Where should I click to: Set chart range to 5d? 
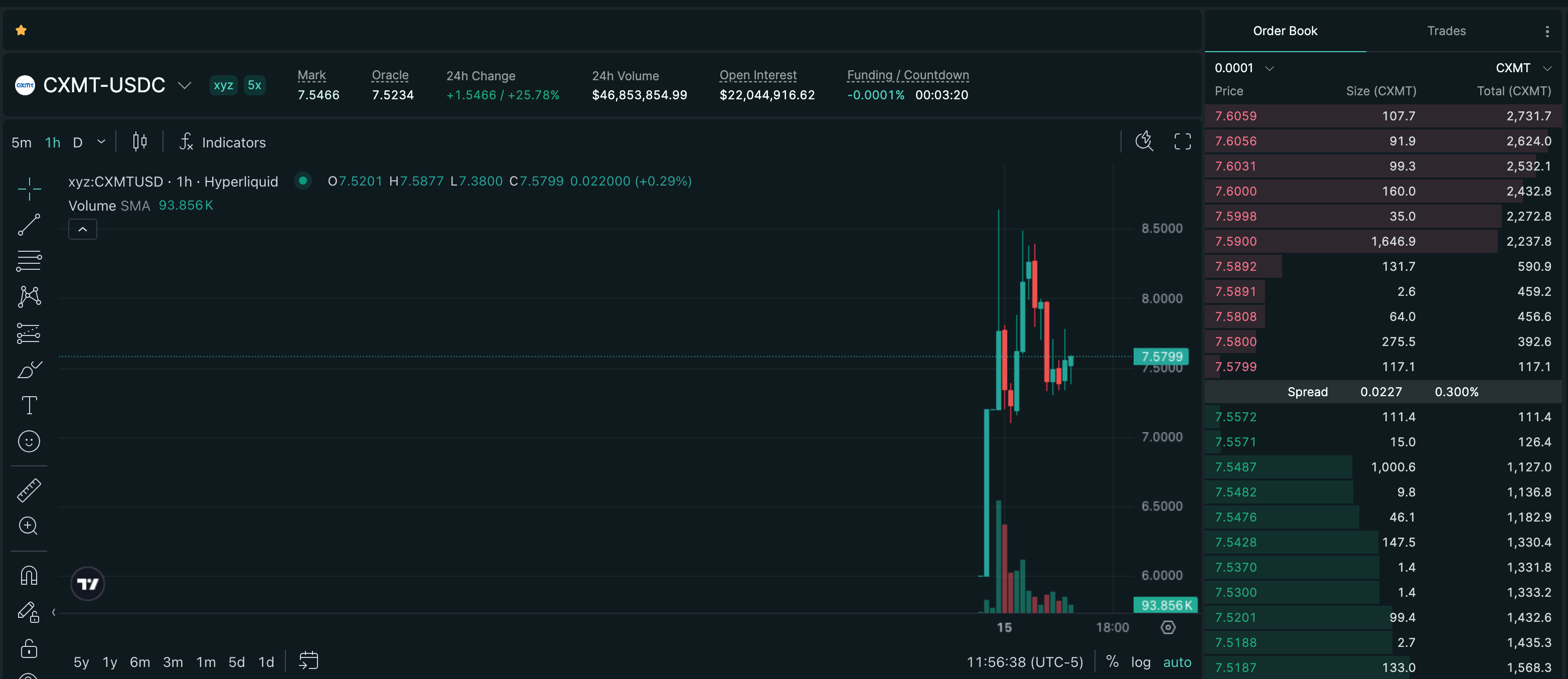tap(237, 662)
